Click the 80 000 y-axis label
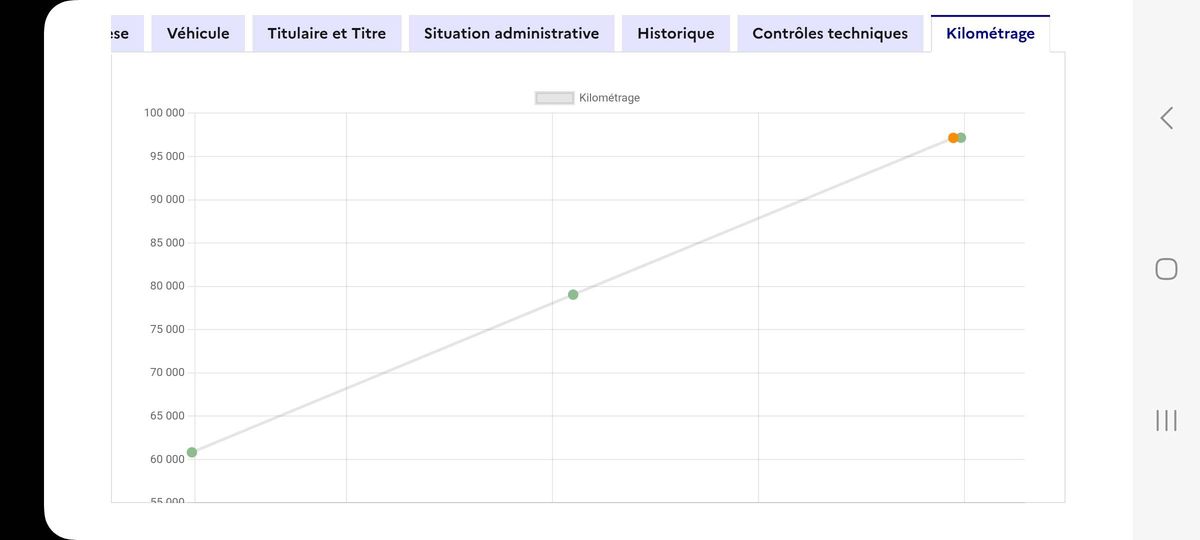The width and height of the screenshot is (1200, 540). pyautogui.click(x=167, y=286)
